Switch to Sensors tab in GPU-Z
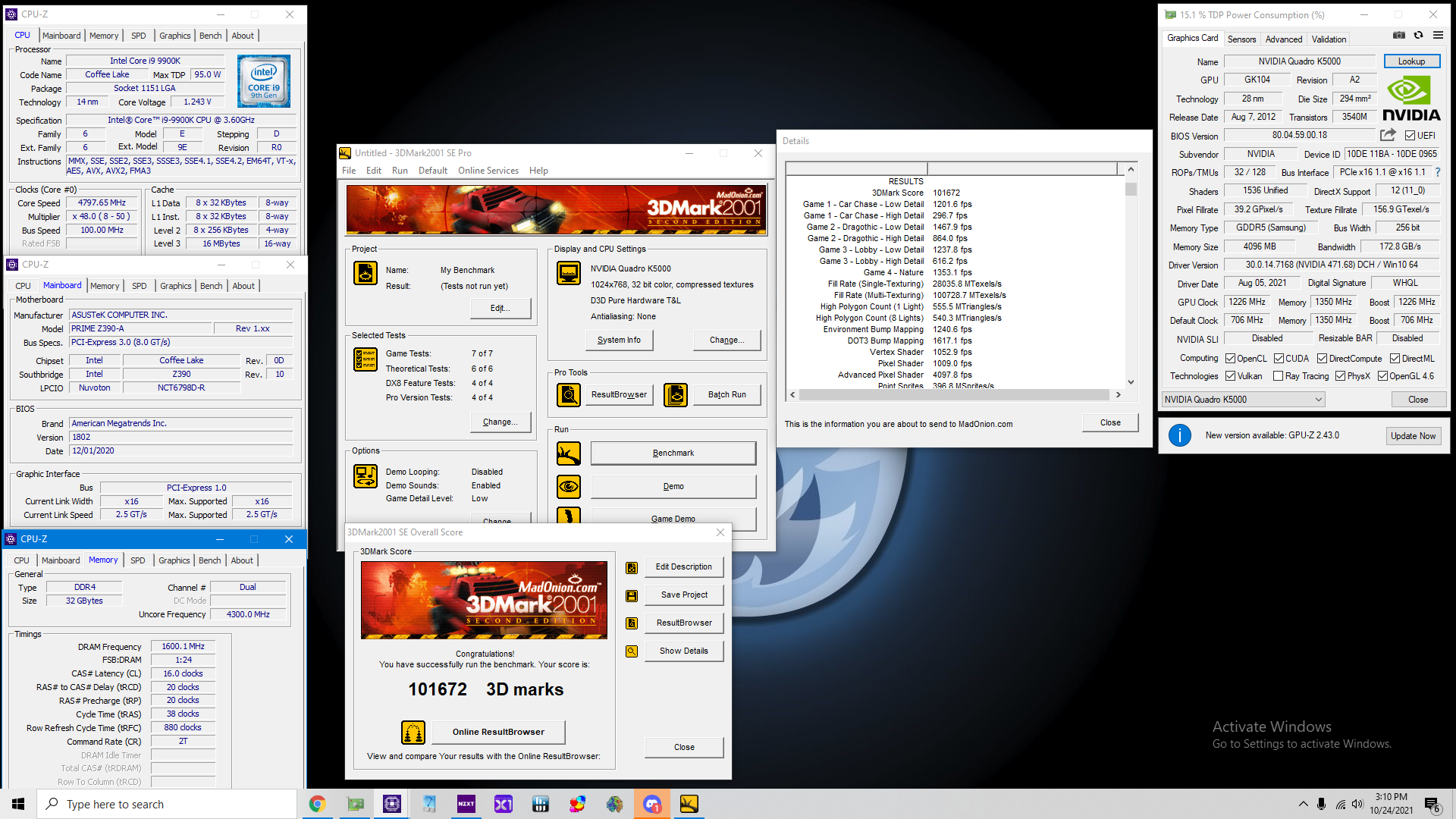Screen dimensions: 1456x819 pos(1241,39)
